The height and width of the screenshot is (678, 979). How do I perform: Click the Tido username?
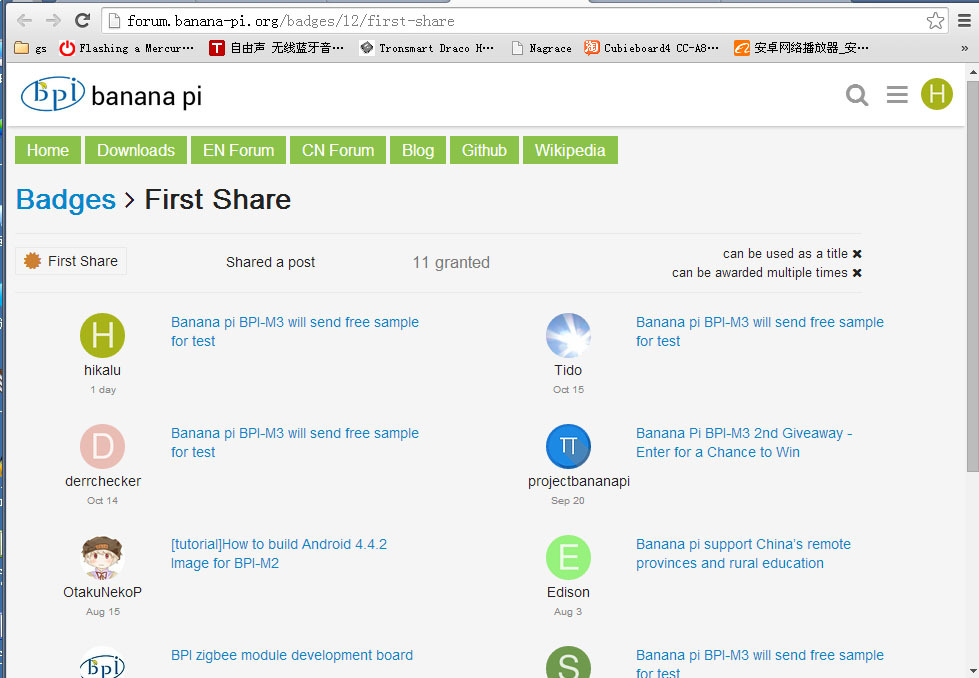(x=568, y=370)
